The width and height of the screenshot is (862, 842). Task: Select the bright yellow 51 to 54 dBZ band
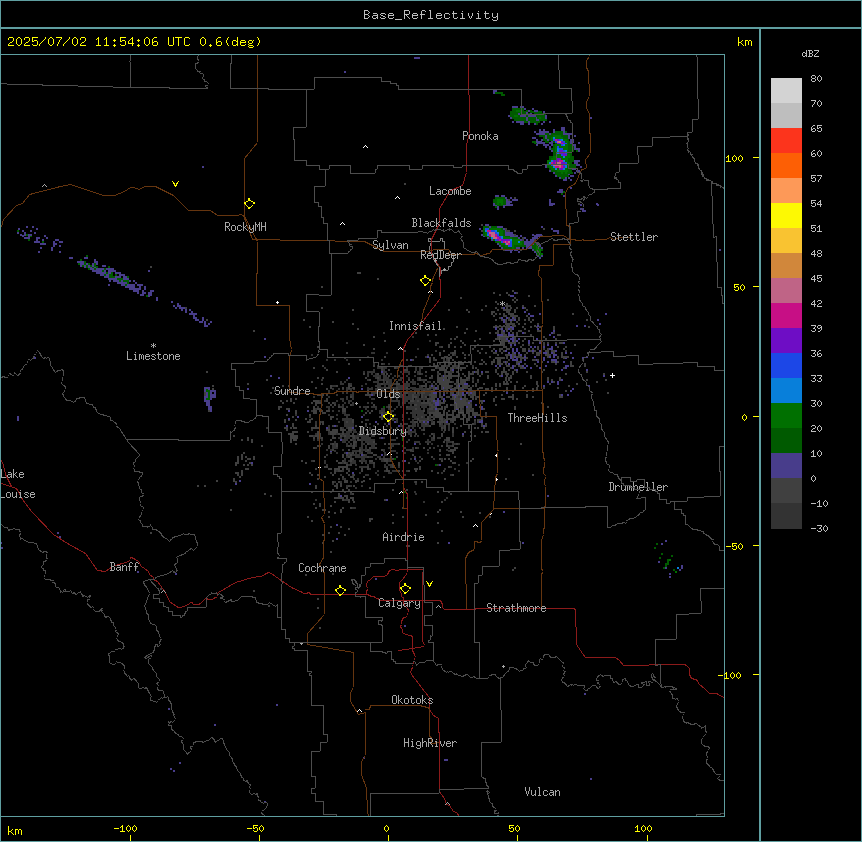click(x=786, y=215)
